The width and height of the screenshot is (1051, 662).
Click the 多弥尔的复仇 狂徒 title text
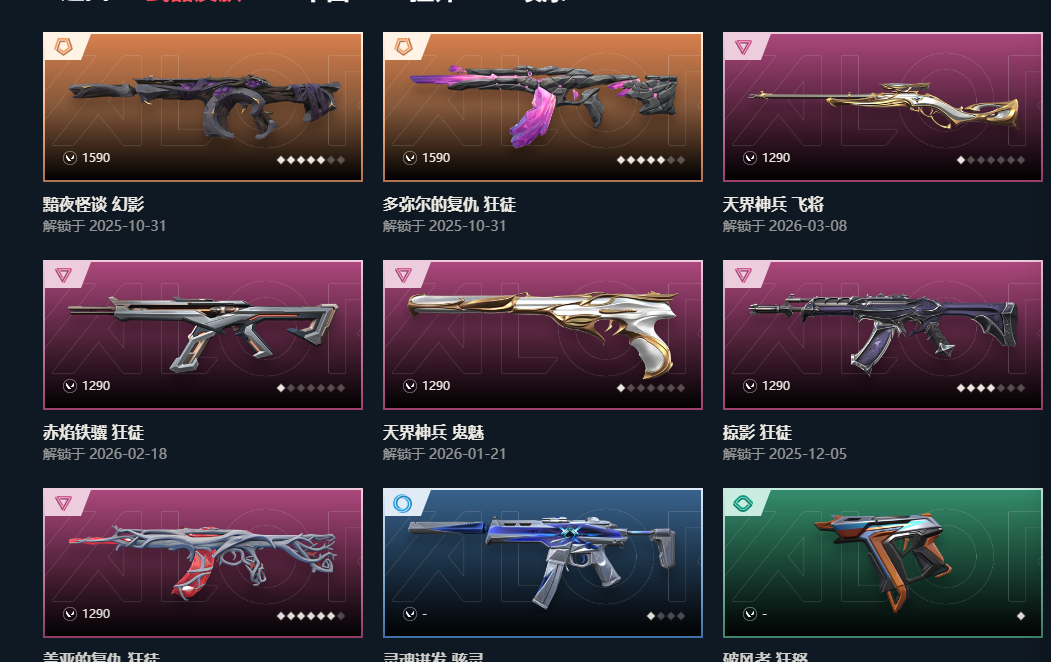click(449, 204)
